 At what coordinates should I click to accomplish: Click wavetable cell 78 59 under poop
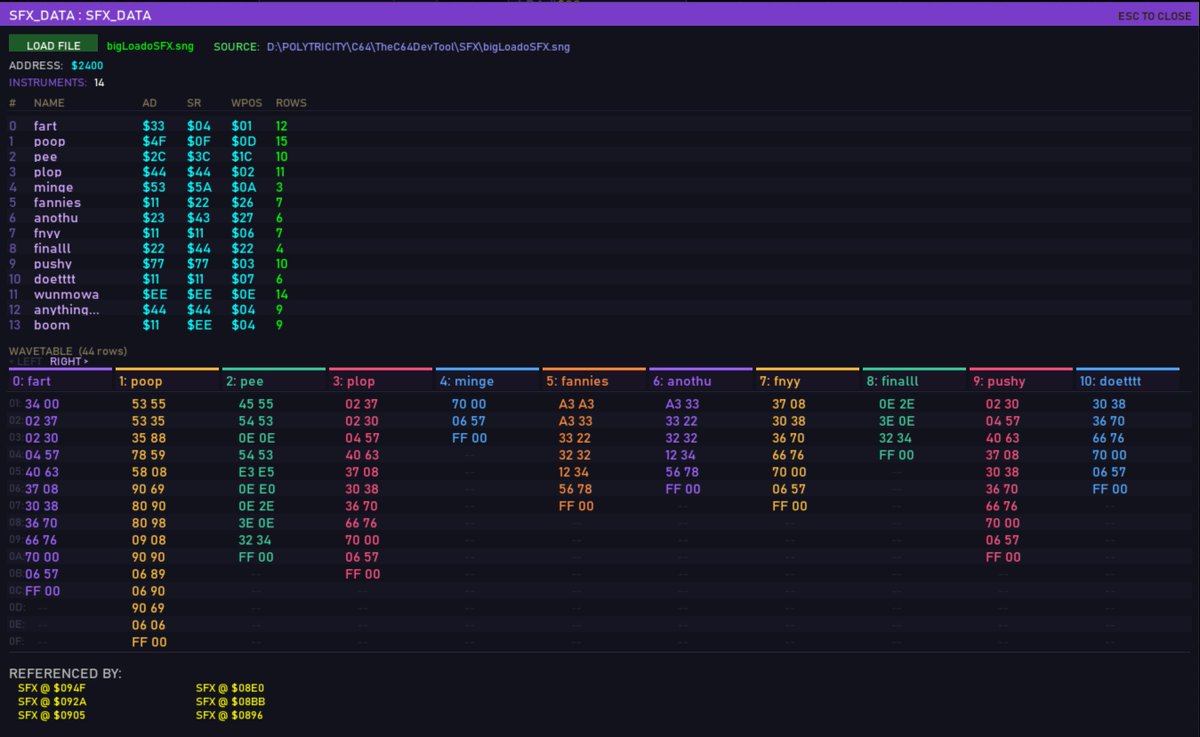tap(149, 455)
